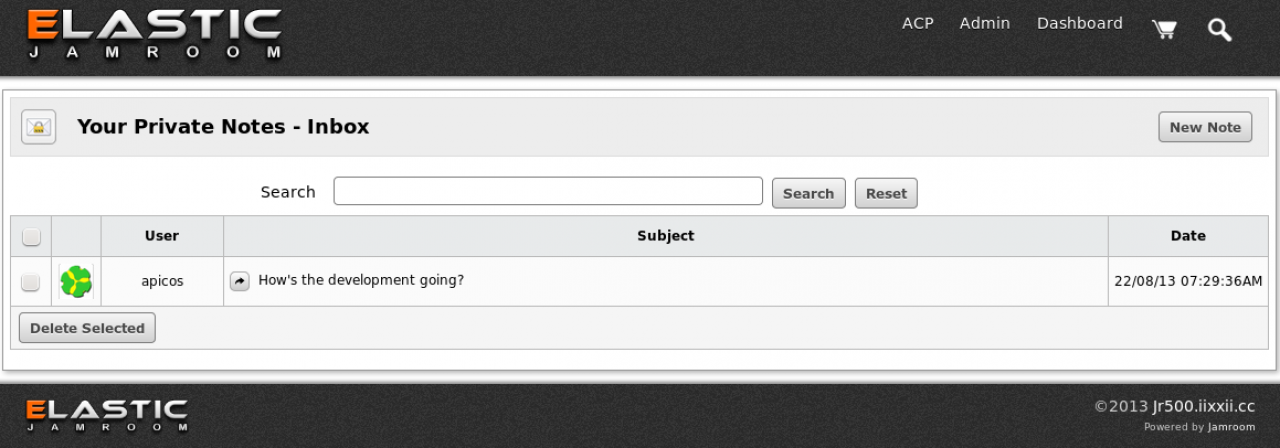Open the ACP menu item
Viewport: 1280px width, 448px height.
tap(917, 23)
